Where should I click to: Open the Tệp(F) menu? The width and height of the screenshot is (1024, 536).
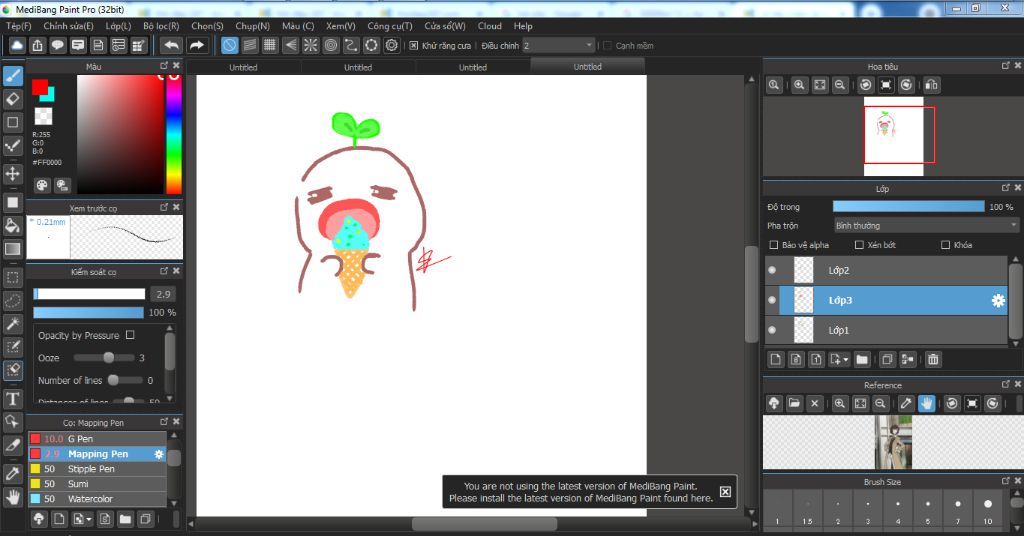[x=19, y=26]
